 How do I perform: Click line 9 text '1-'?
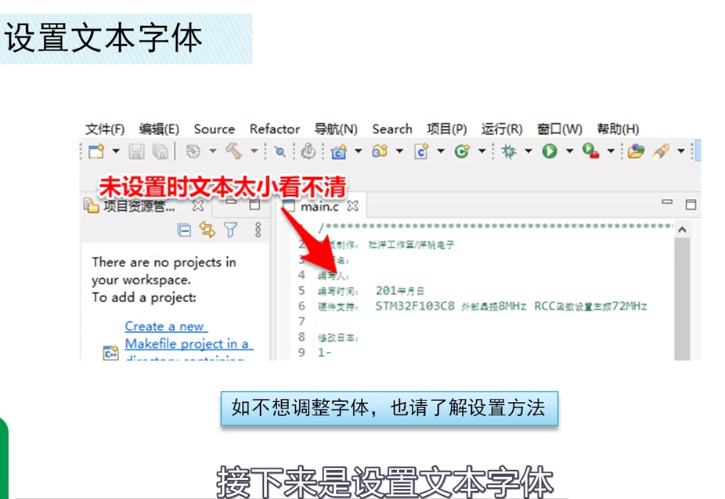point(324,352)
